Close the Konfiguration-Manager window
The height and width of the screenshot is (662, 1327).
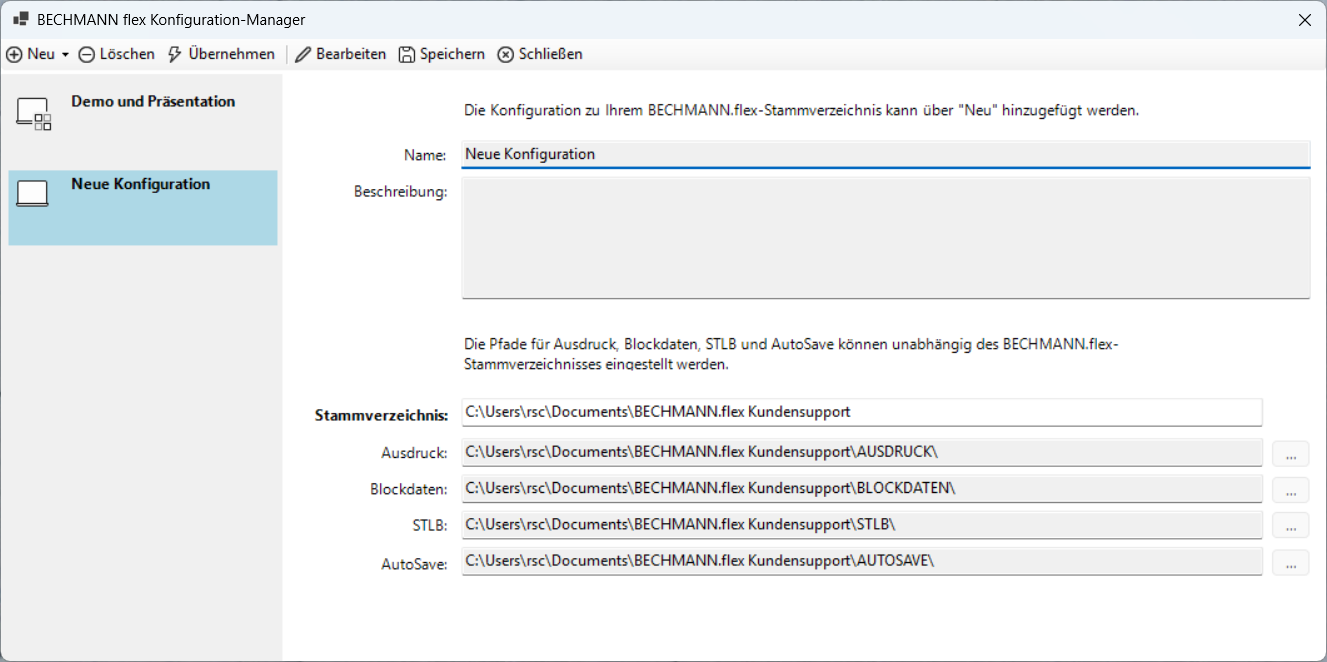[x=1304, y=19]
